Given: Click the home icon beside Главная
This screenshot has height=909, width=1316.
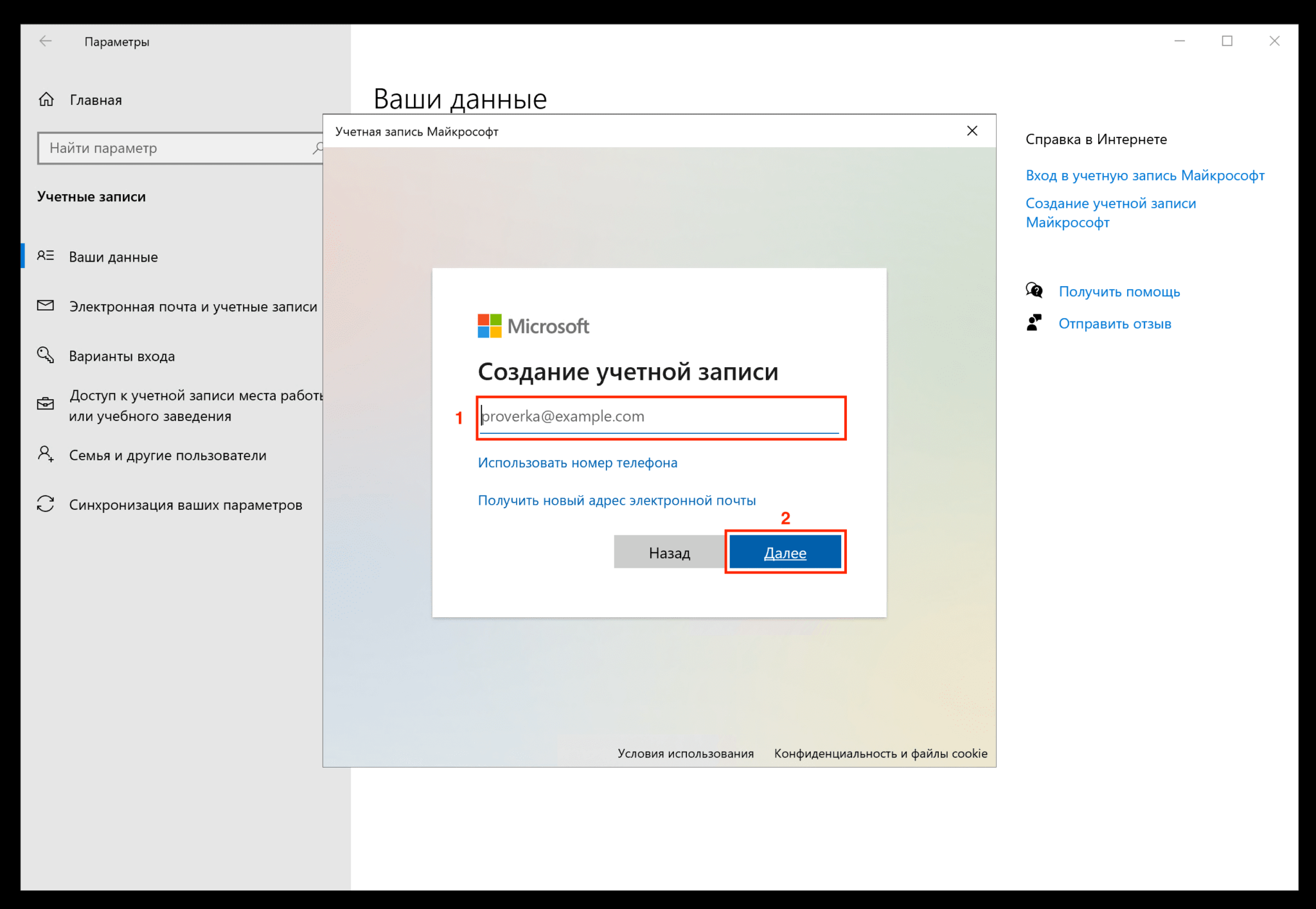Looking at the screenshot, I should coord(46,100).
